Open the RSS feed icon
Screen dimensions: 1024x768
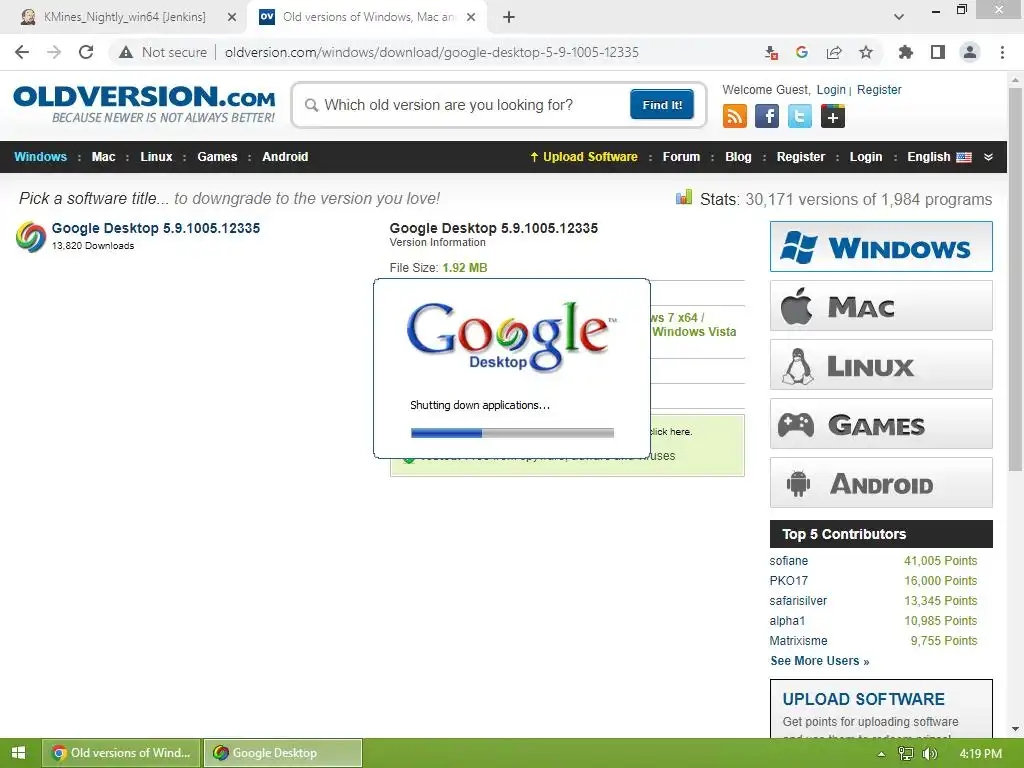pyautogui.click(x=735, y=116)
